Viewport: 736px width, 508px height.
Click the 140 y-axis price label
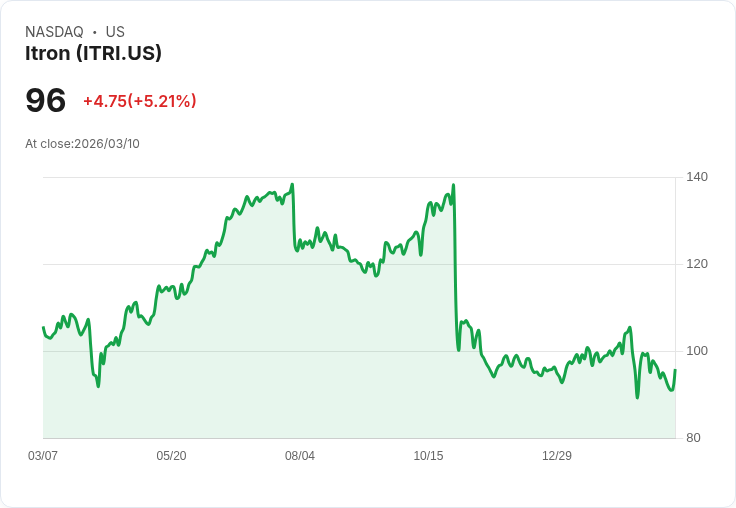(697, 177)
